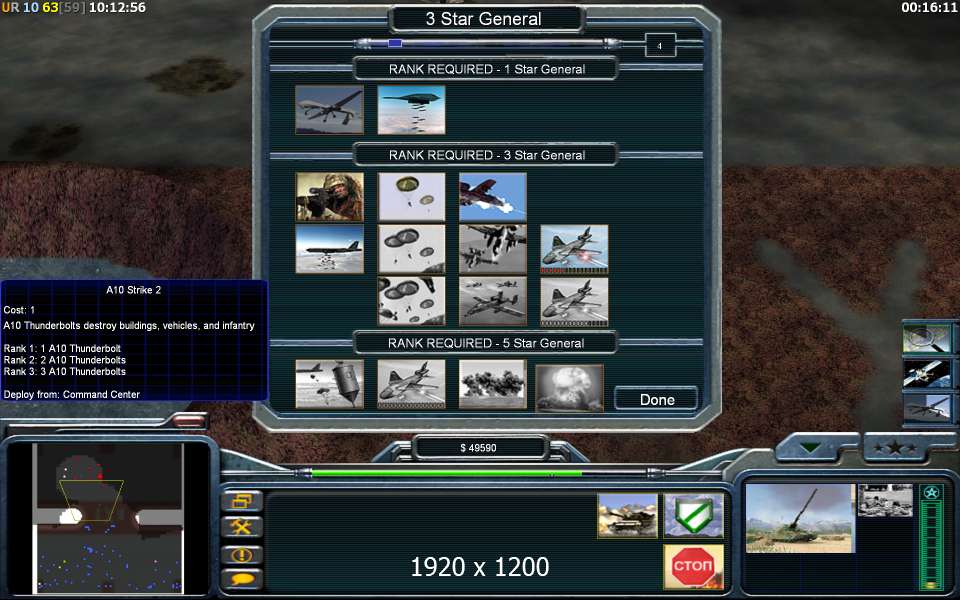Viewport: 960px width, 600px height.
Task: Click the 'RANK REQUIRED - 5 Star General' header
Action: click(486, 343)
